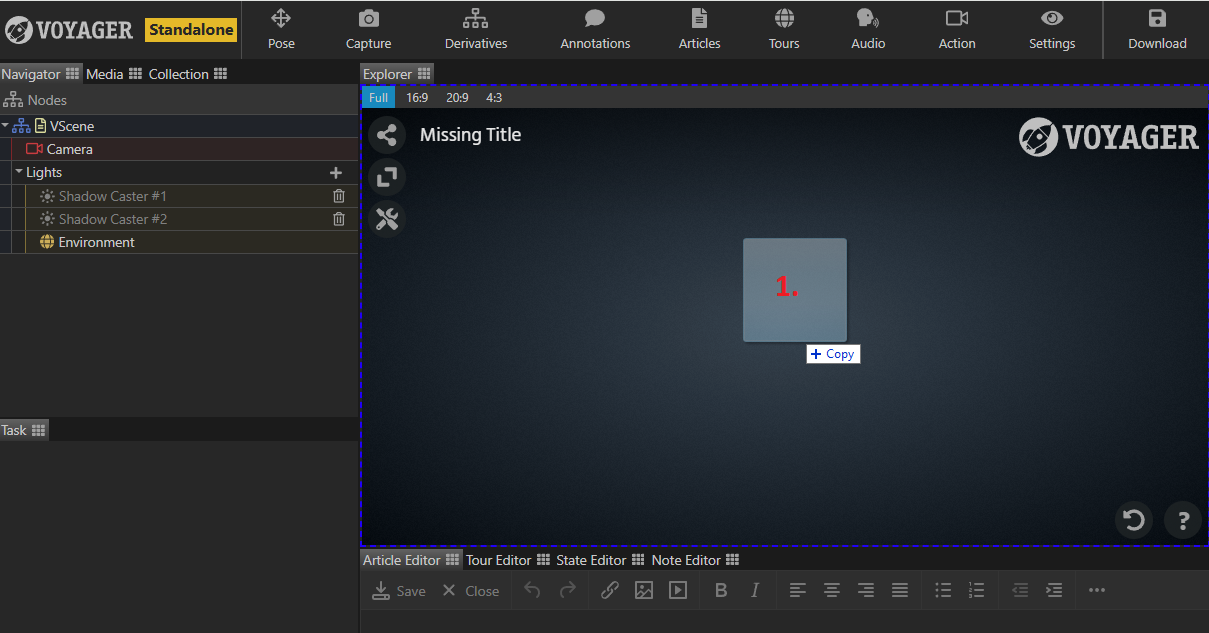Screen dimensions: 1209x633
Task: Collapse the Lights tree node
Action: (x=19, y=172)
